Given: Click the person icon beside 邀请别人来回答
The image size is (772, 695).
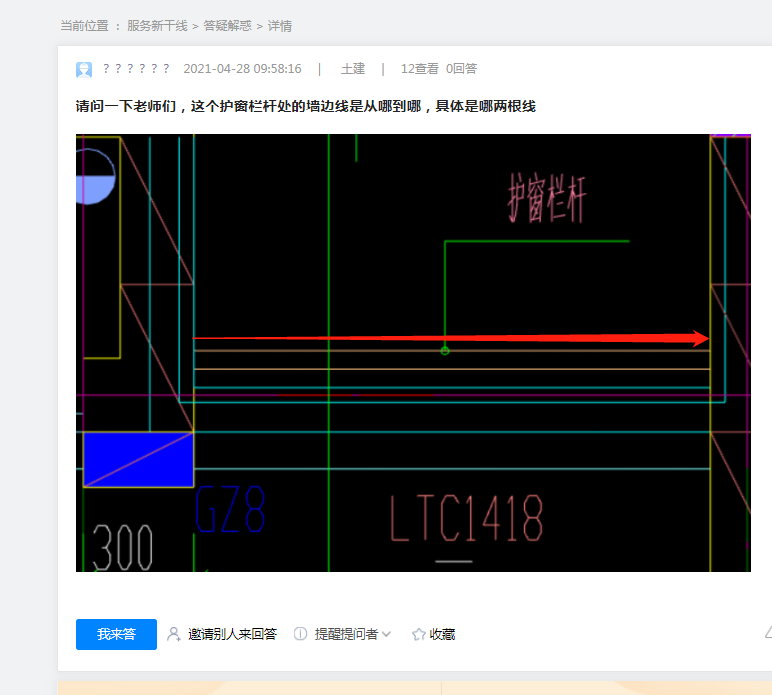Looking at the screenshot, I should click(173, 634).
